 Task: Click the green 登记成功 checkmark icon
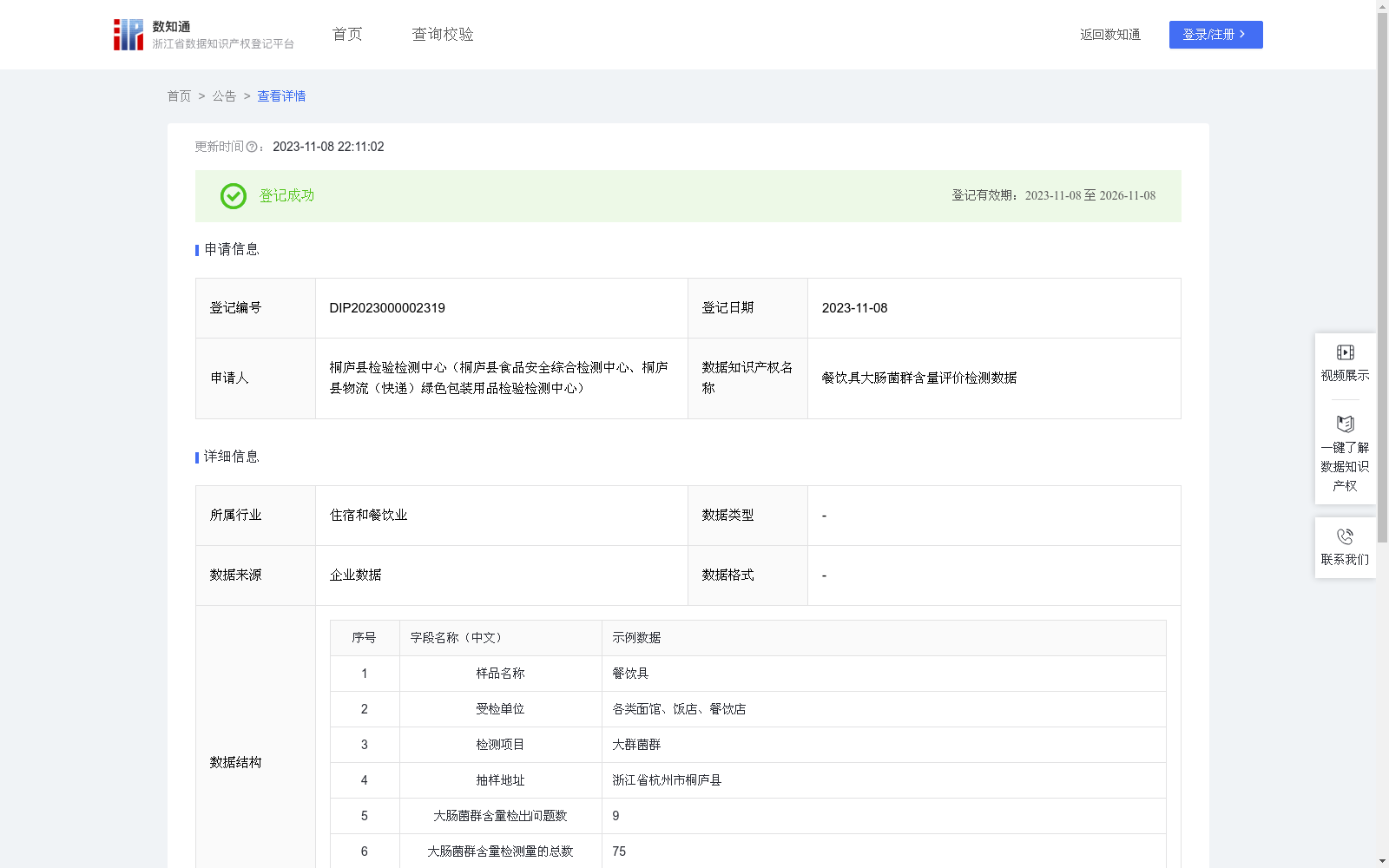pos(233,196)
